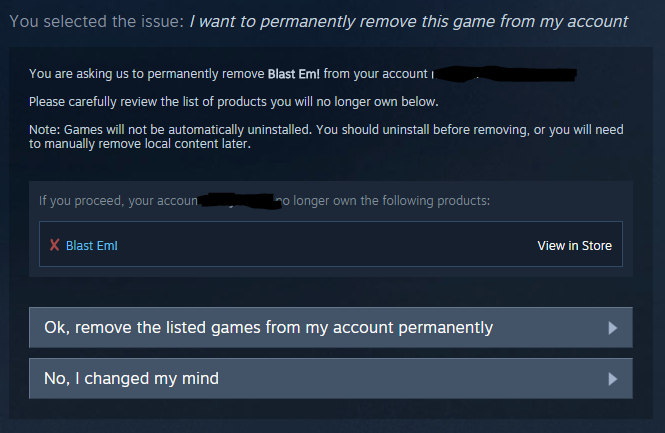Click the "If you proceed, your account" text

[x=117, y=201]
